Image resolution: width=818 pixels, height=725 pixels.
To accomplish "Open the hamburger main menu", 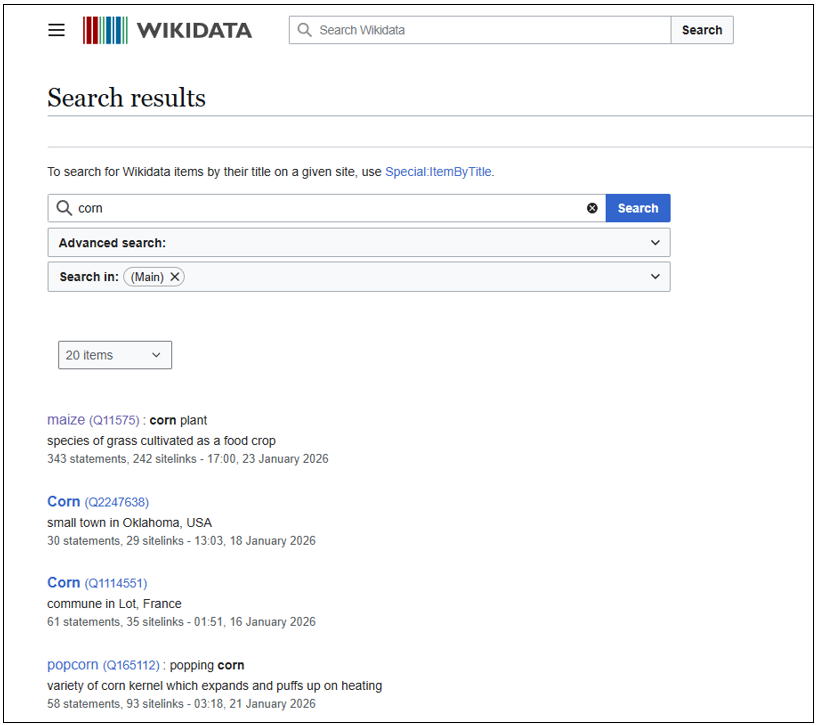I will pyautogui.click(x=57, y=30).
